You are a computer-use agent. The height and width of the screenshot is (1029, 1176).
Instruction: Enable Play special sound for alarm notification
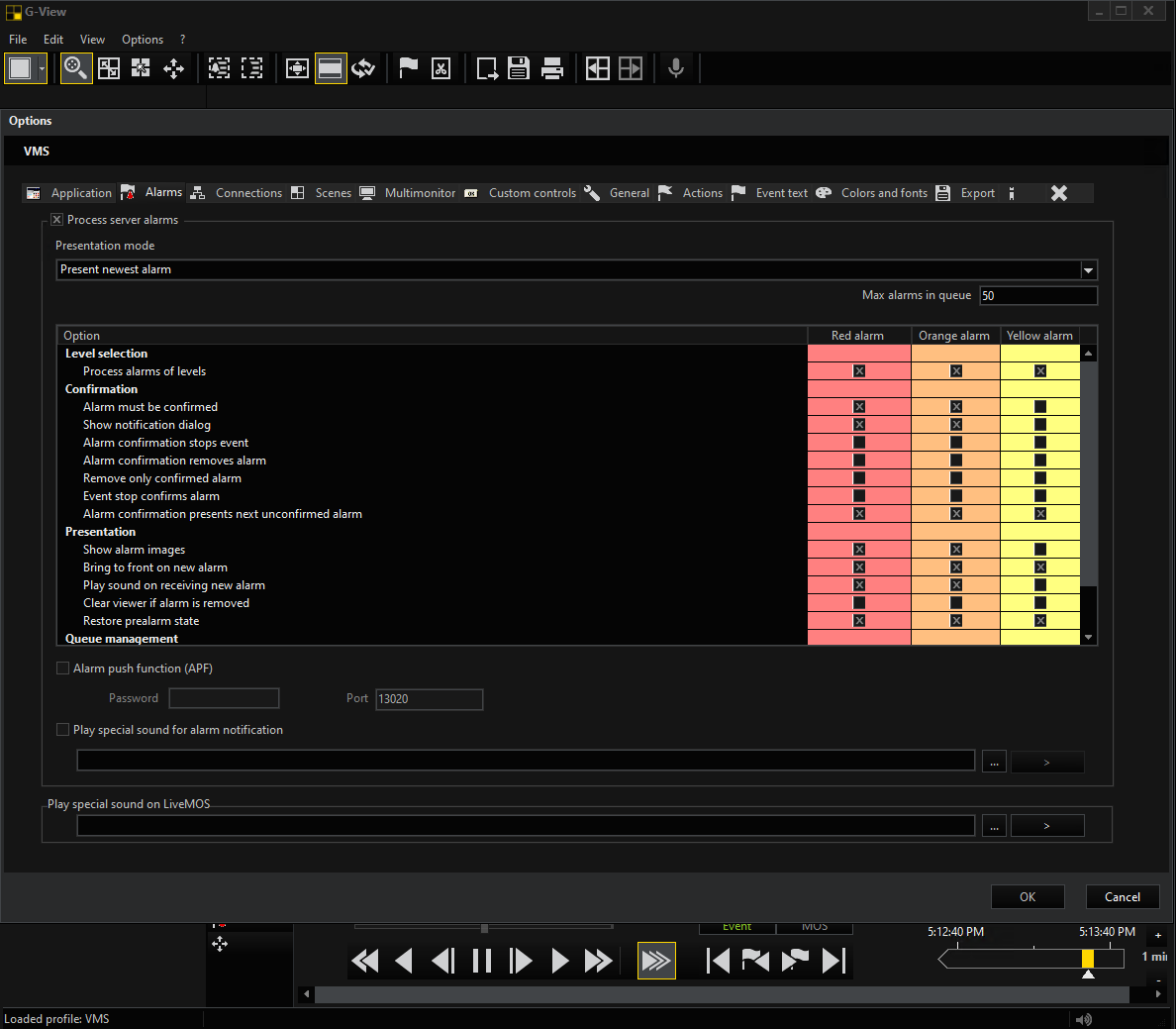pos(63,730)
